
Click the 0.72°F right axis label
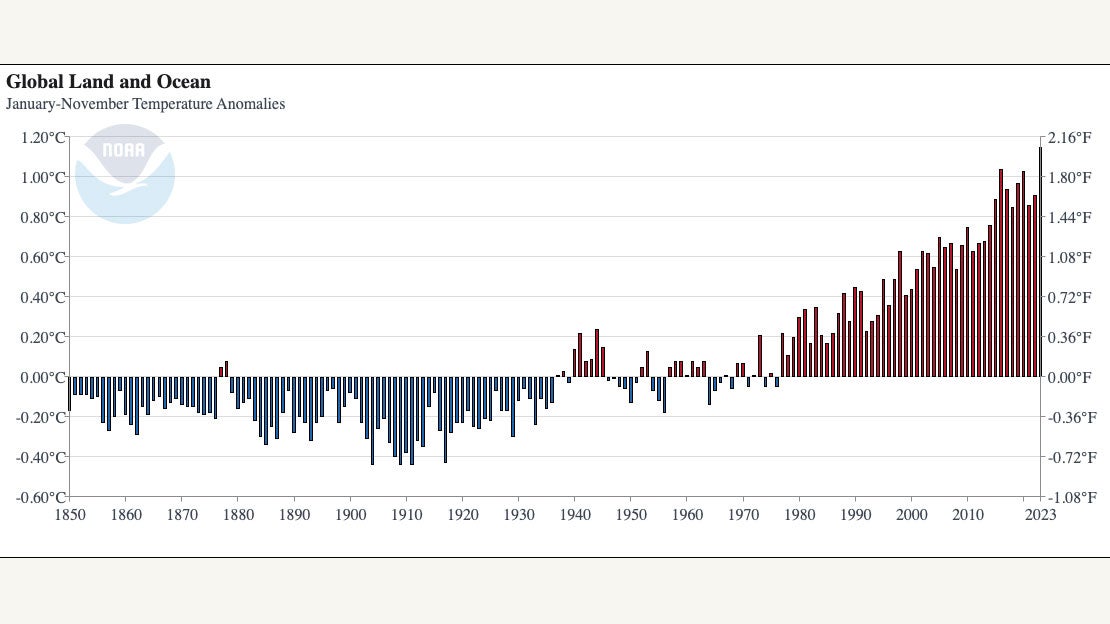click(1069, 297)
